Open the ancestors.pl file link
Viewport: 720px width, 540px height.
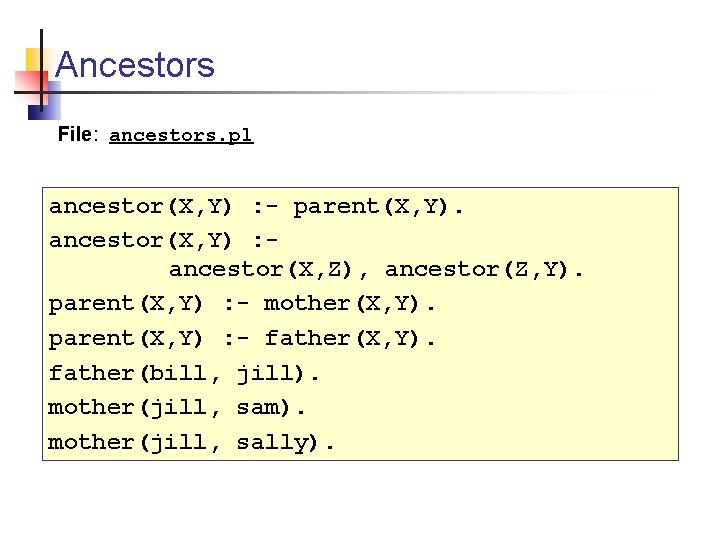pyautogui.click(x=181, y=135)
